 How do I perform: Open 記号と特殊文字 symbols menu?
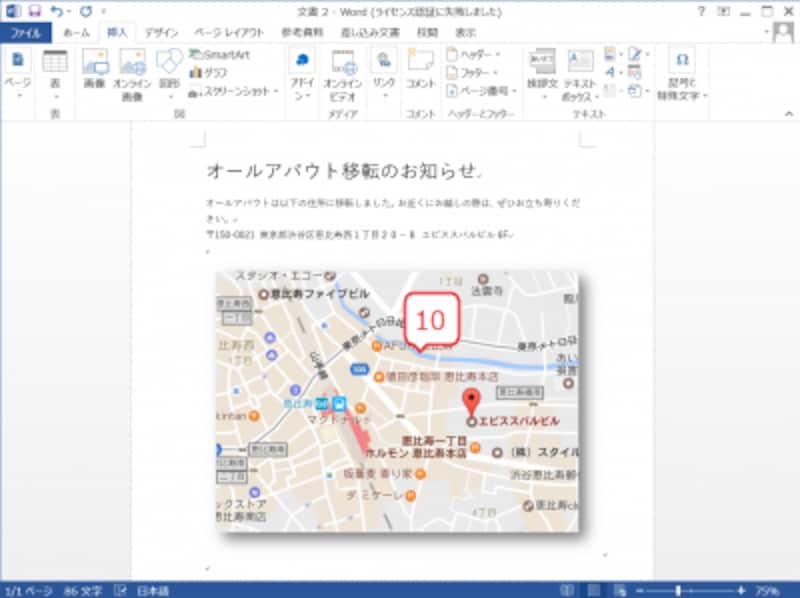(x=682, y=75)
